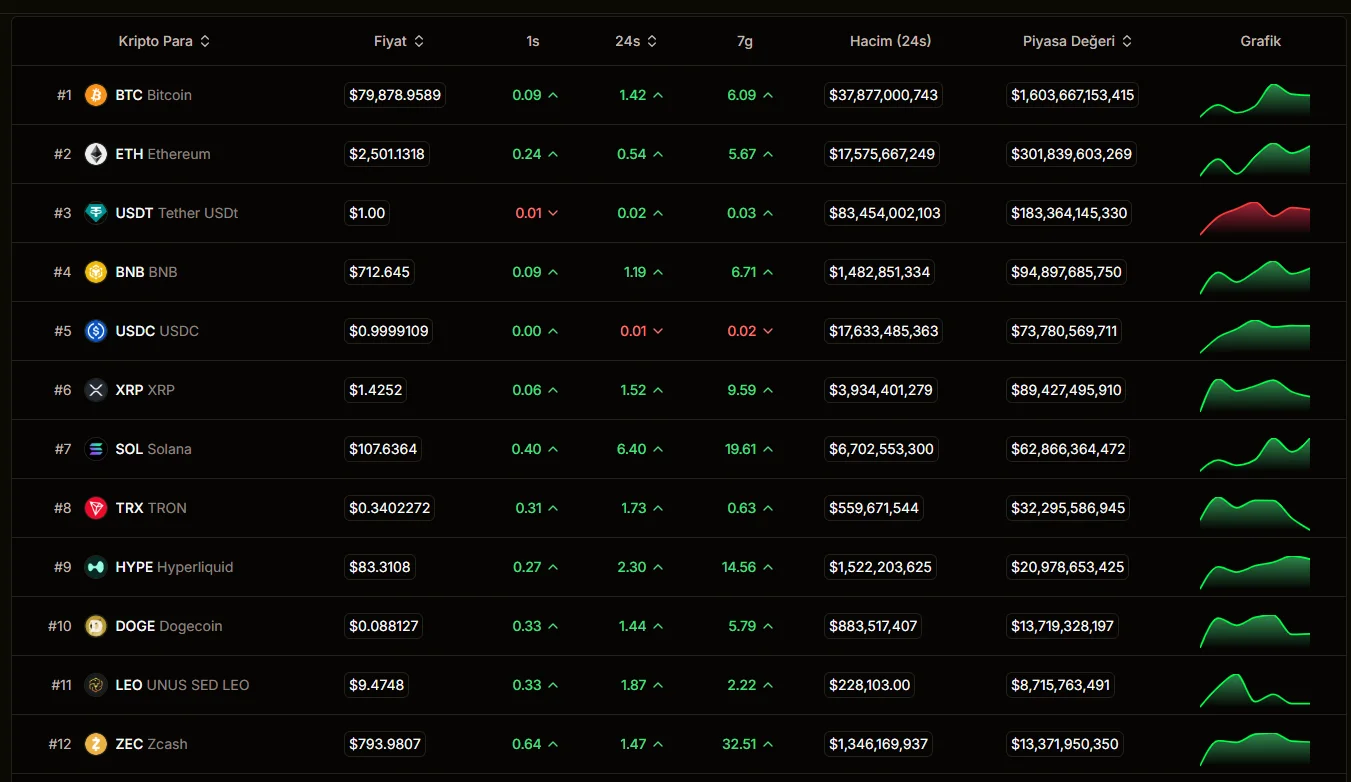Open the BNB coin page link

click(x=146, y=272)
